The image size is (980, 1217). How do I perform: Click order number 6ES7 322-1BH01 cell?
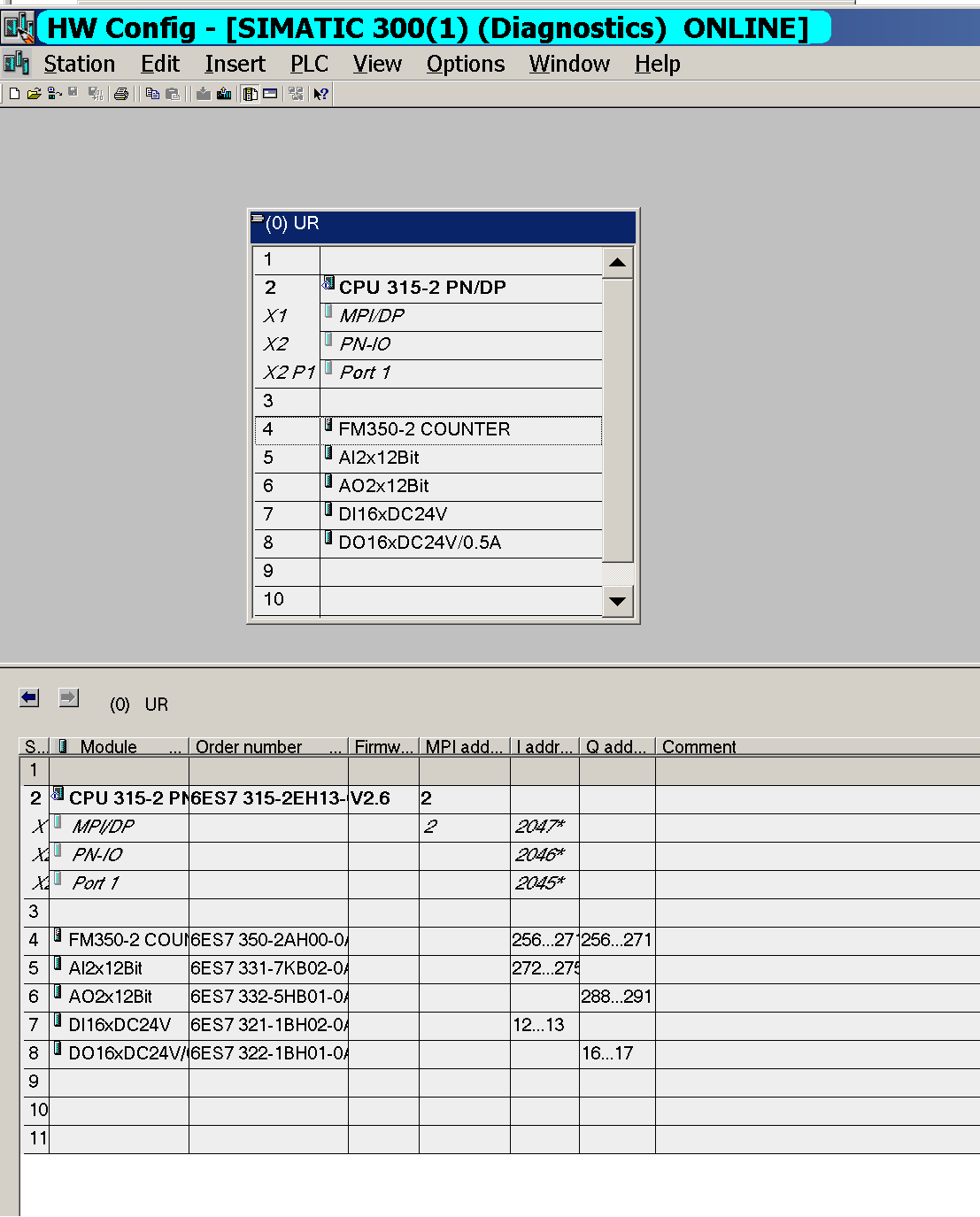(269, 1053)
